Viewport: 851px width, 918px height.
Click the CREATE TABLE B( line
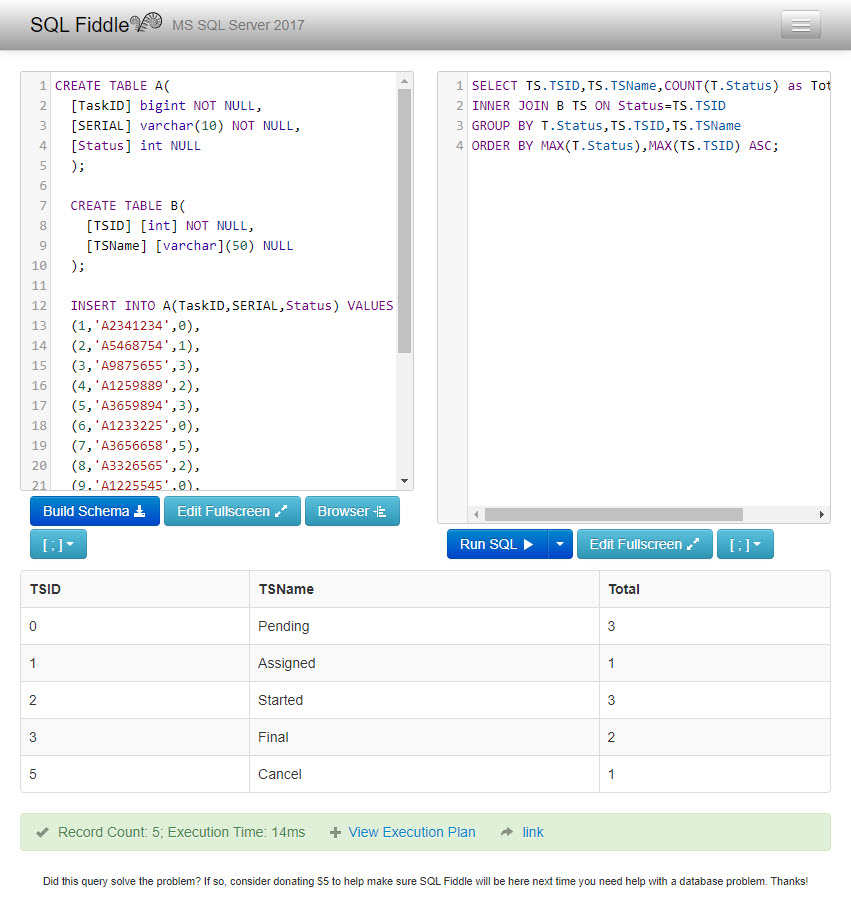[128, 205]
